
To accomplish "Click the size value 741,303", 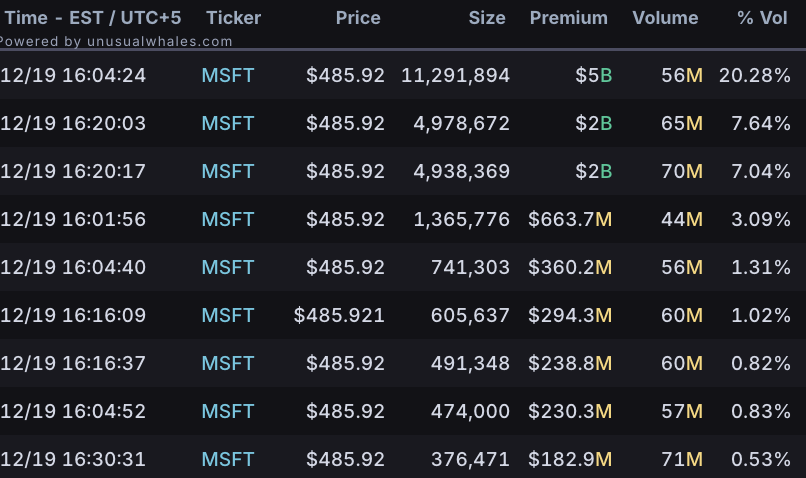I will point(470,267).
